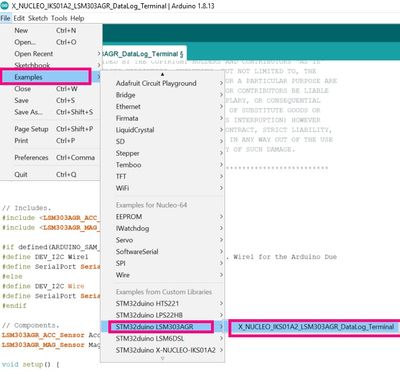Click the down arrow at bottom of Examples list
The width and height of the screenshot is (400, 371).
pyautogui.click(x=162, y=359)
